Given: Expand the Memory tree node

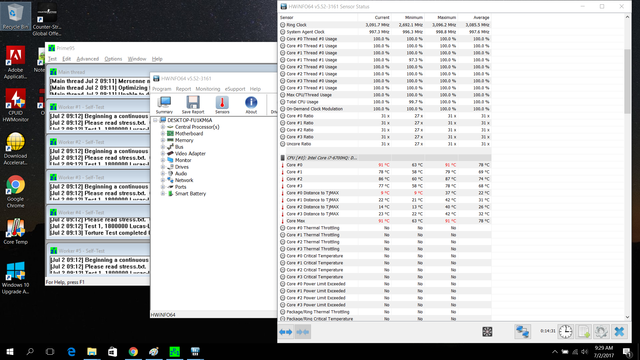Looking at the screenshot, I should coord(163,140).
